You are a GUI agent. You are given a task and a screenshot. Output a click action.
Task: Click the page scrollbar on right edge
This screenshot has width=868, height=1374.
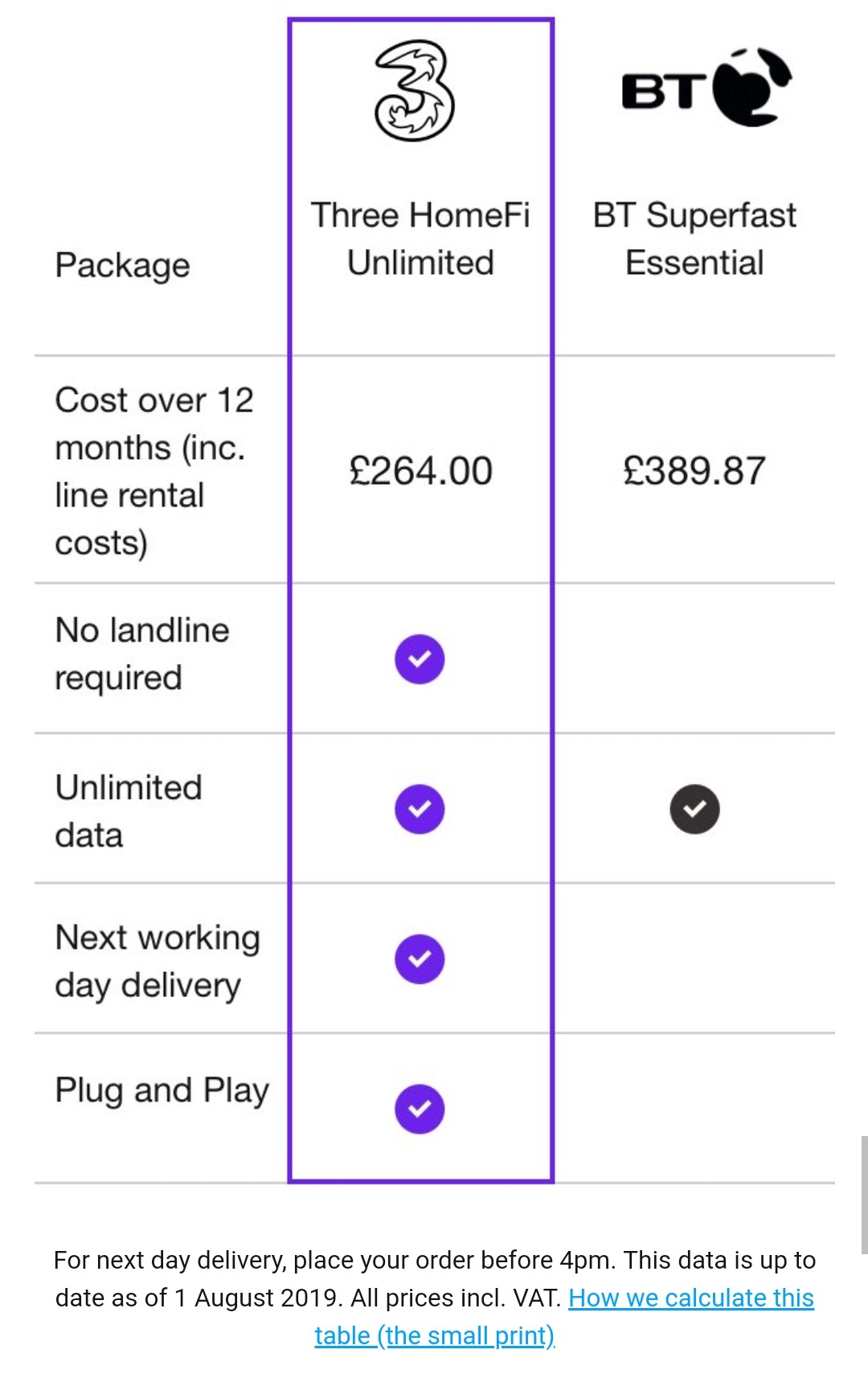pos(863,1195)
